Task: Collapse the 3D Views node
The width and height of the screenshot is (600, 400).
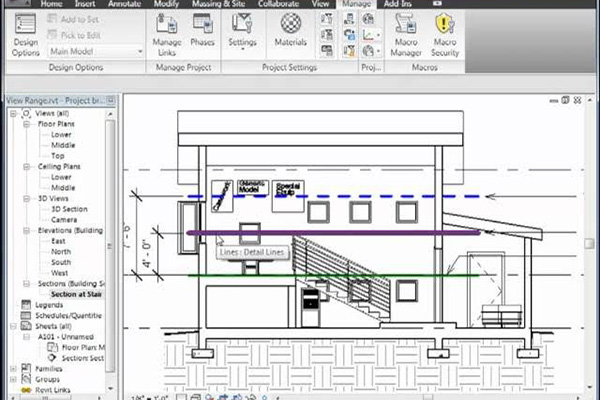Action: pyautogui.click(x=26, y=199)
